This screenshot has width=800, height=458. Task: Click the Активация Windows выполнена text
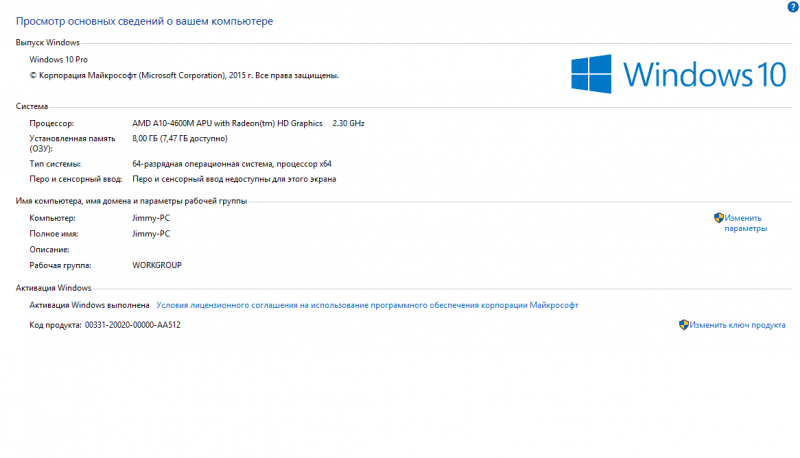pyautogui.click(x=89, y=305)
